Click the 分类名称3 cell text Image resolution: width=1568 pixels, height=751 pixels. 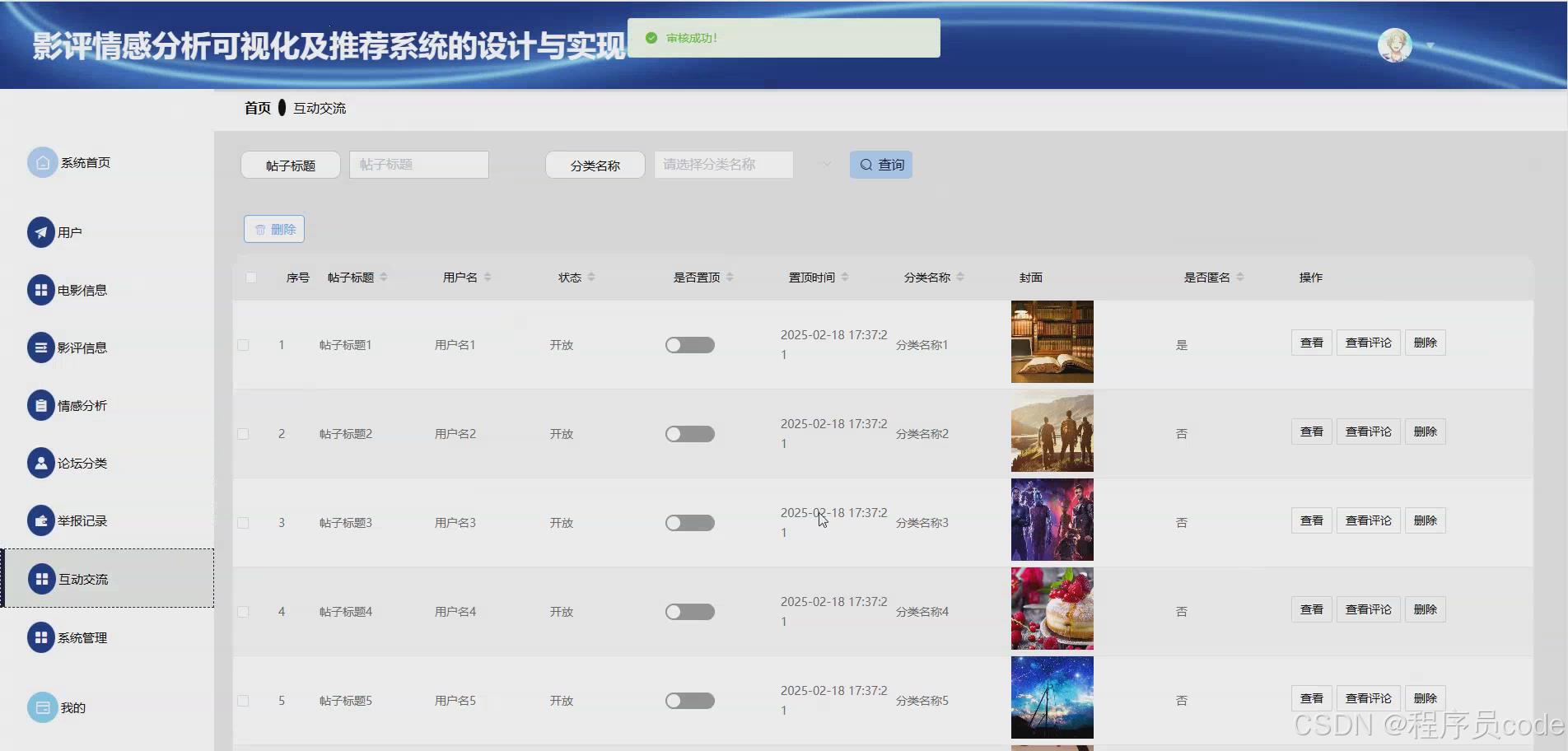[922, 523]
